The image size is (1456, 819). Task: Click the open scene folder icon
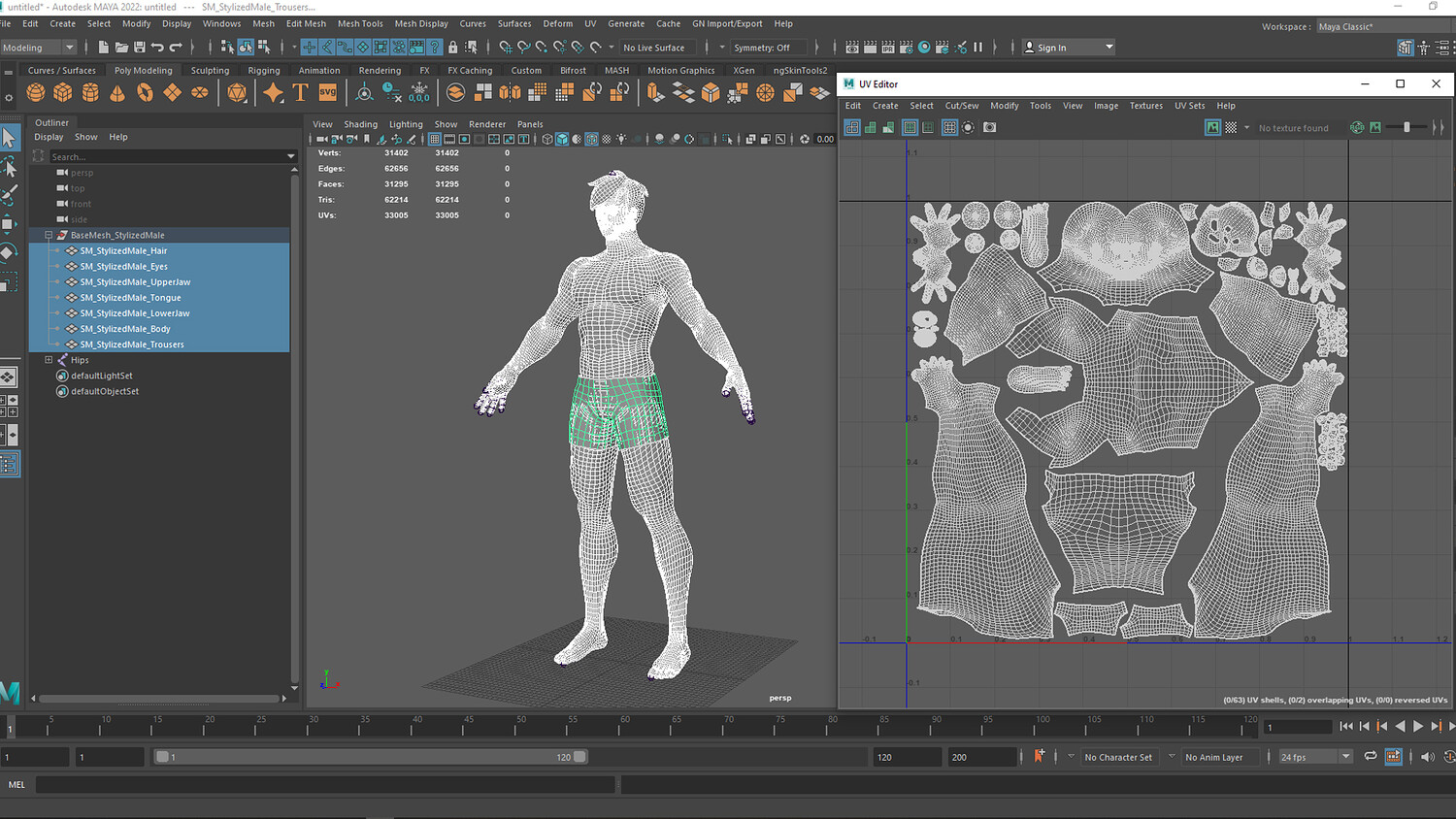pos(121,47)
